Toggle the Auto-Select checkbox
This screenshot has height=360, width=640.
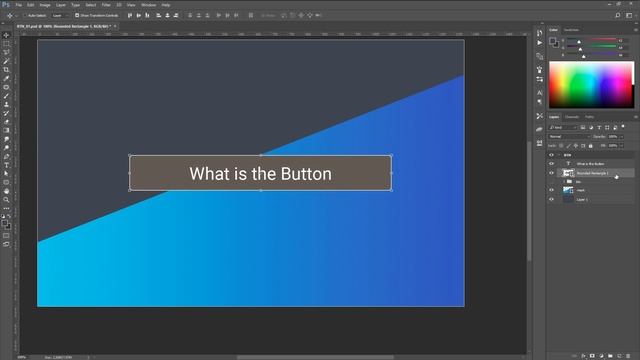pos(25,16)
